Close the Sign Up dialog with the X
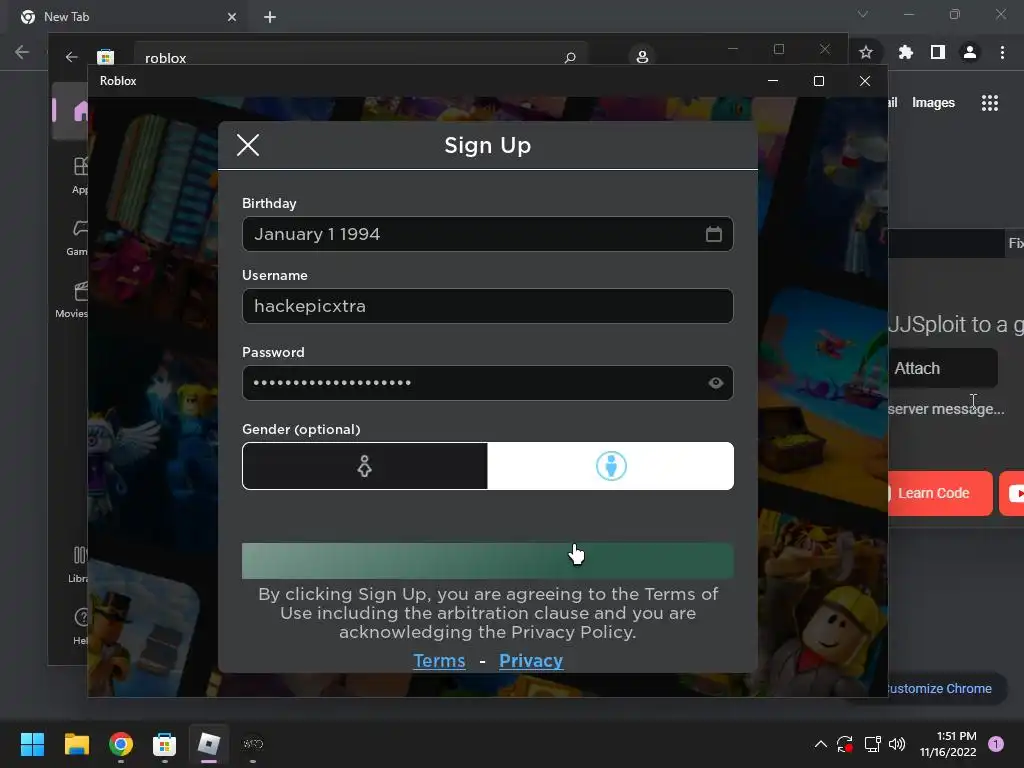Viewport: 1024px width, 768px height. click(248, 145)
